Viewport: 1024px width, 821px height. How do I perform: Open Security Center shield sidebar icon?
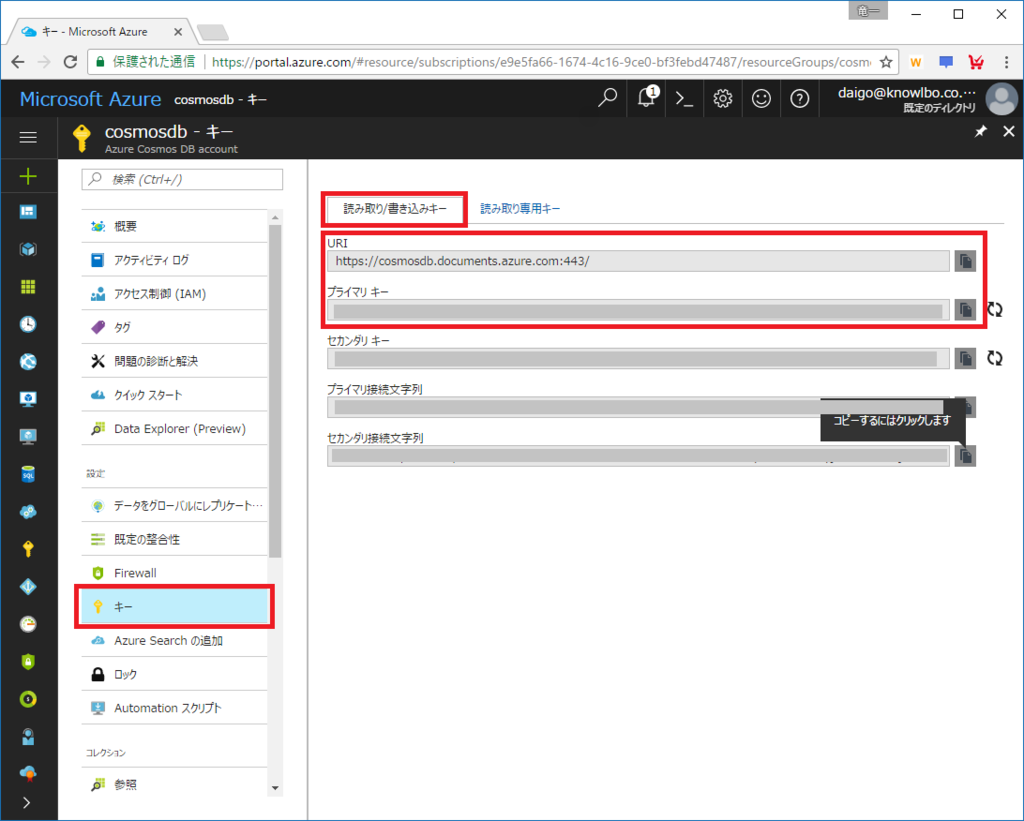pos(28,662)
